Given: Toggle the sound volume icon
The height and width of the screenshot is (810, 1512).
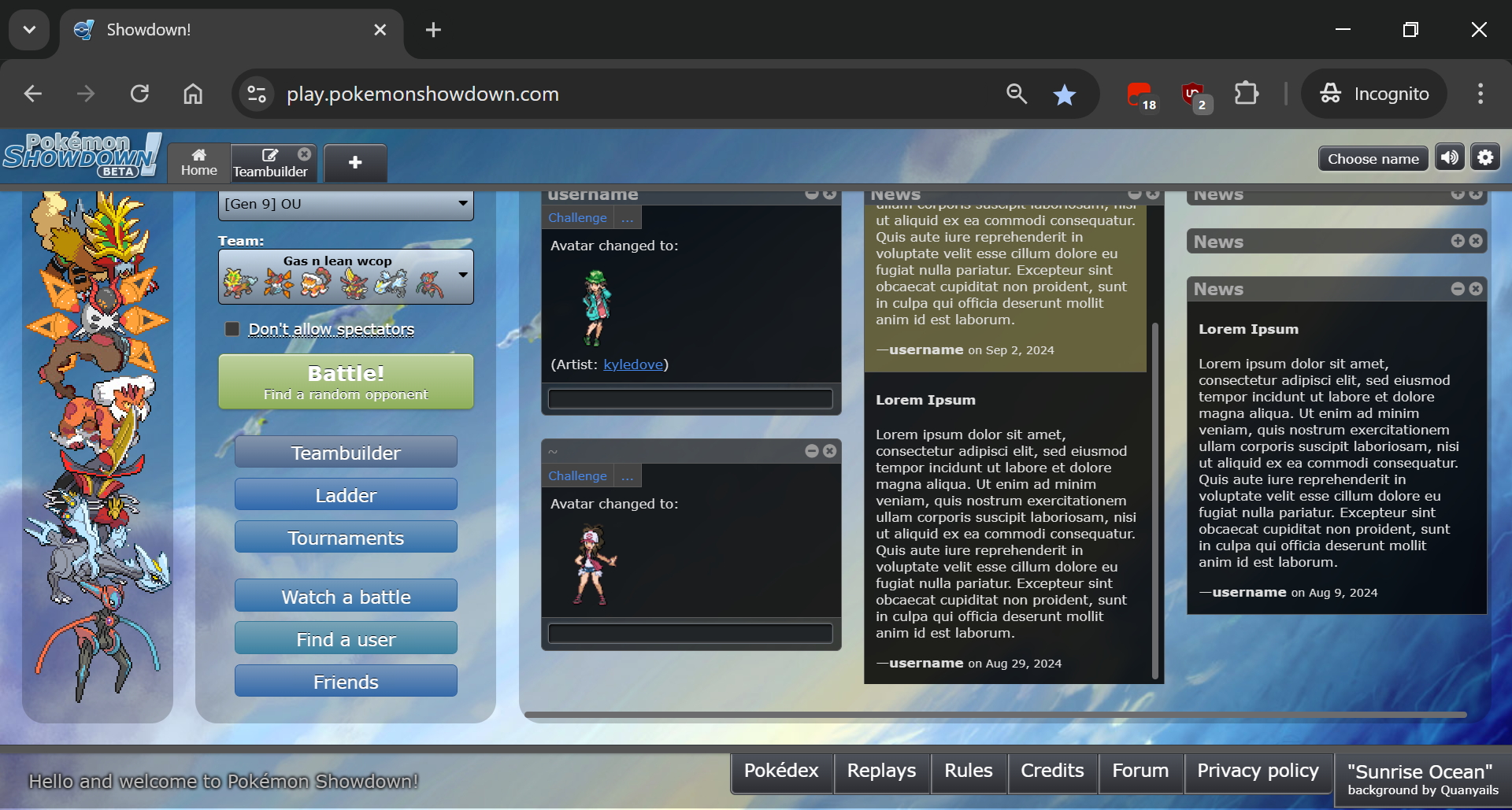Looking at the screenshot, I should 1449,157.
